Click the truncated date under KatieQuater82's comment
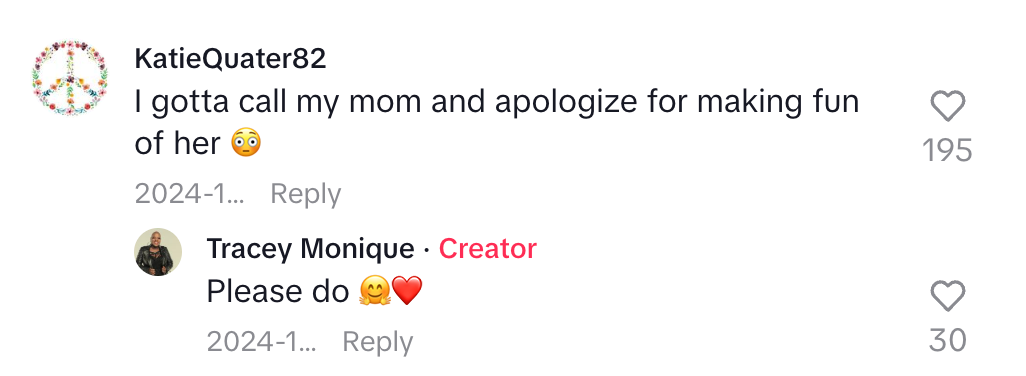1026x376 pixels. coord(189,194)
